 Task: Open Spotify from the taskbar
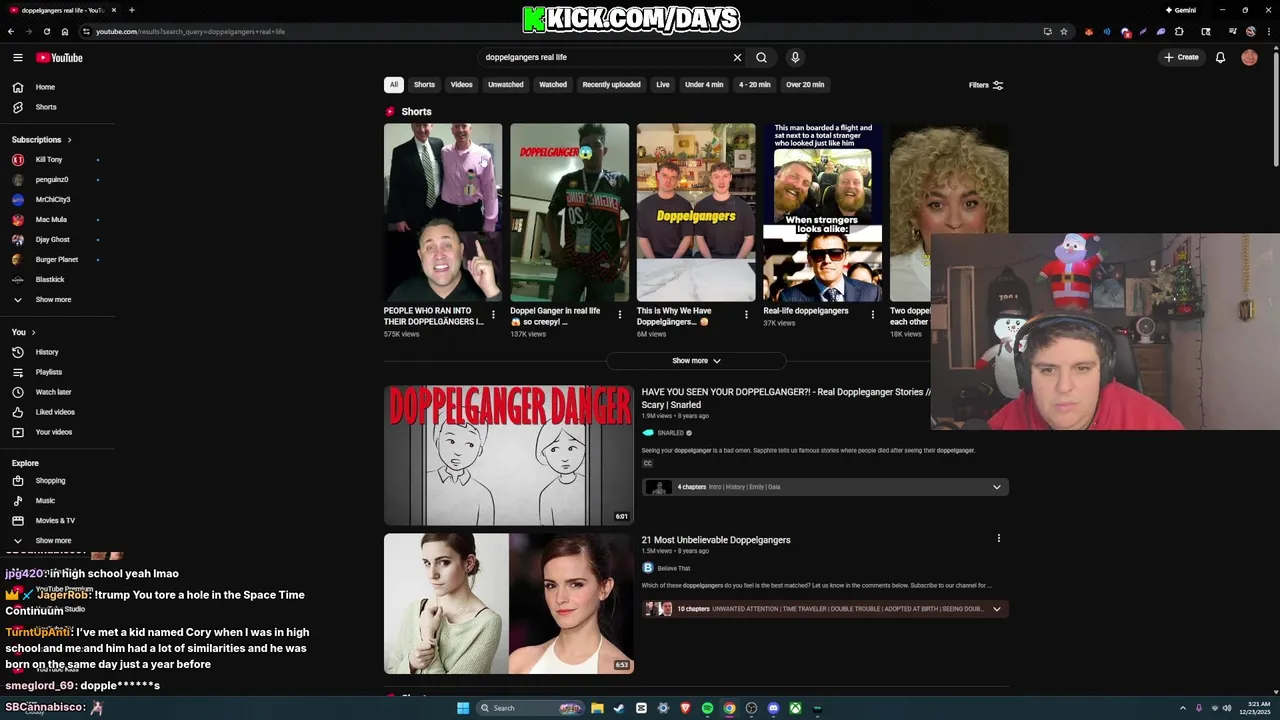coord(707,708)
